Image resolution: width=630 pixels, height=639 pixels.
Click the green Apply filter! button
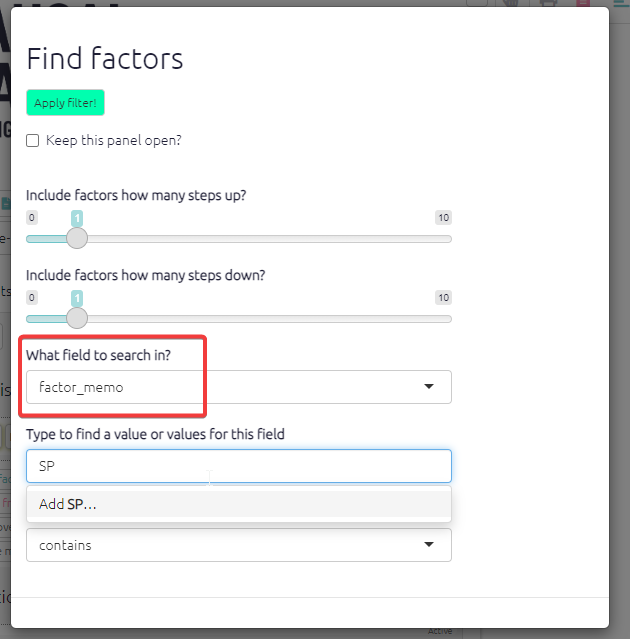click(65, 103)
